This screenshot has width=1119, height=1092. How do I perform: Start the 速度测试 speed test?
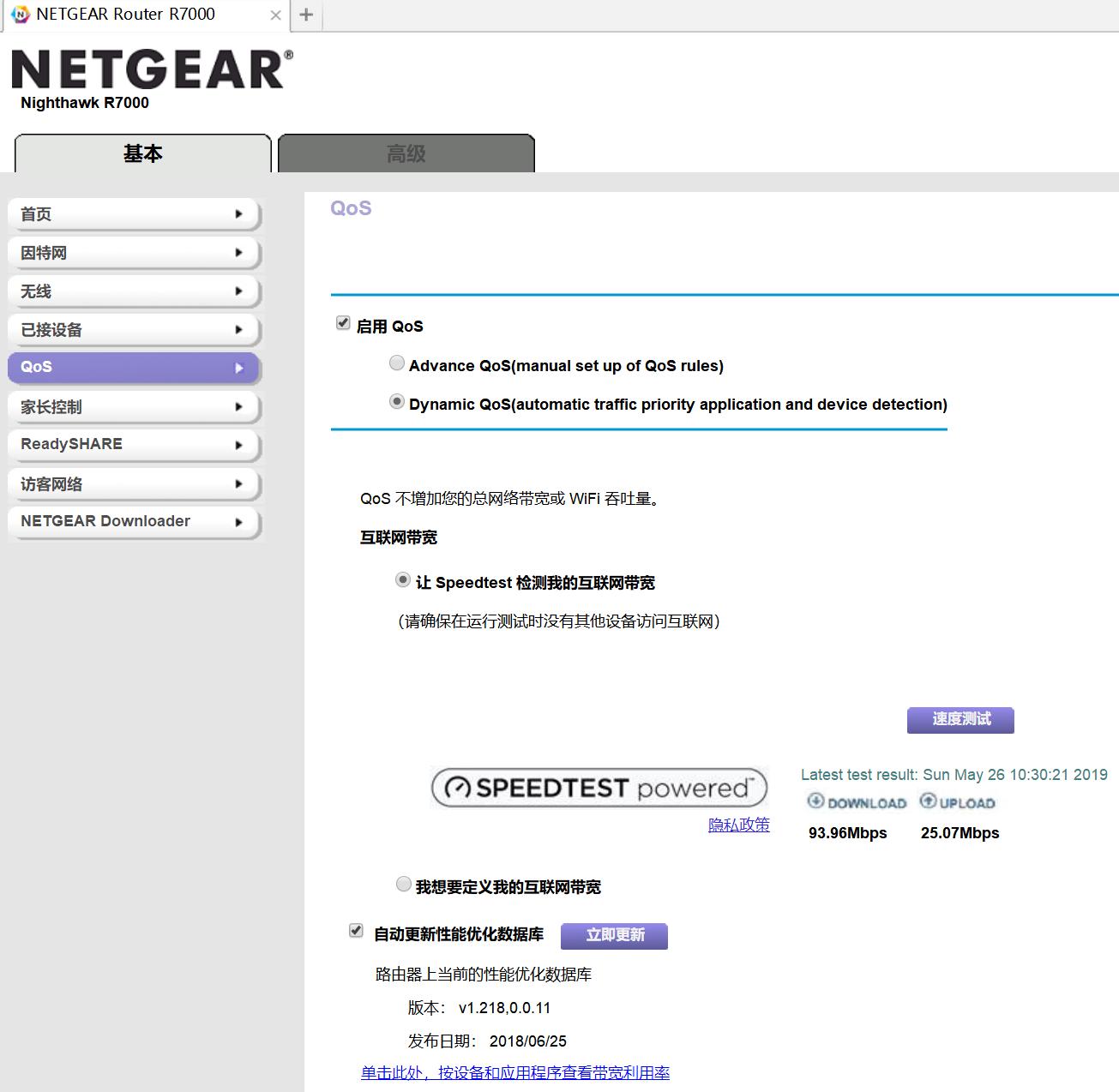click(960, 720)
